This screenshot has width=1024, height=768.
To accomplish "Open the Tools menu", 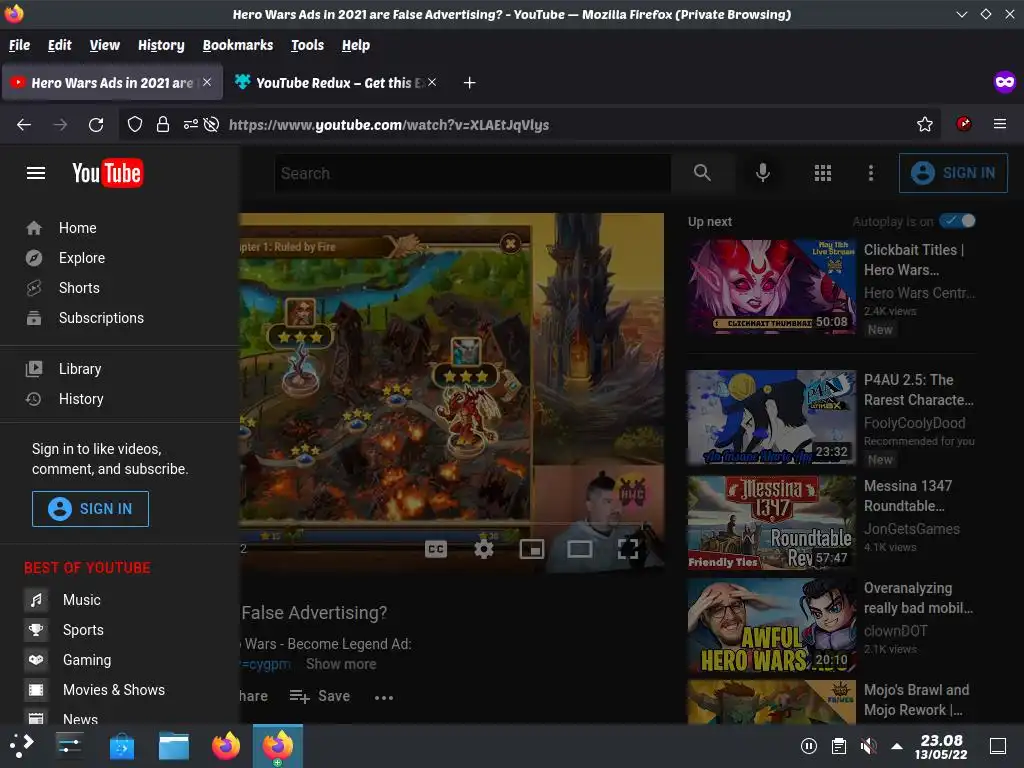I will click(x=308, y=45).
